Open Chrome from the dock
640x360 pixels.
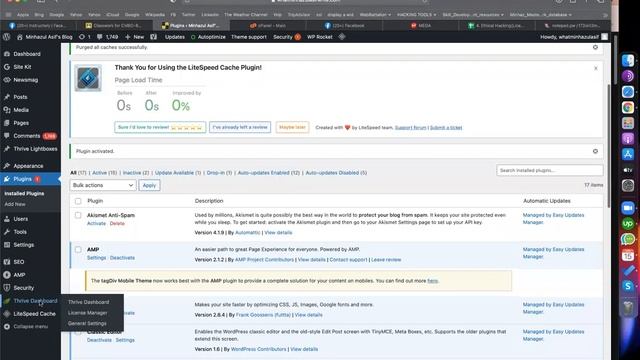pos(628,108)
